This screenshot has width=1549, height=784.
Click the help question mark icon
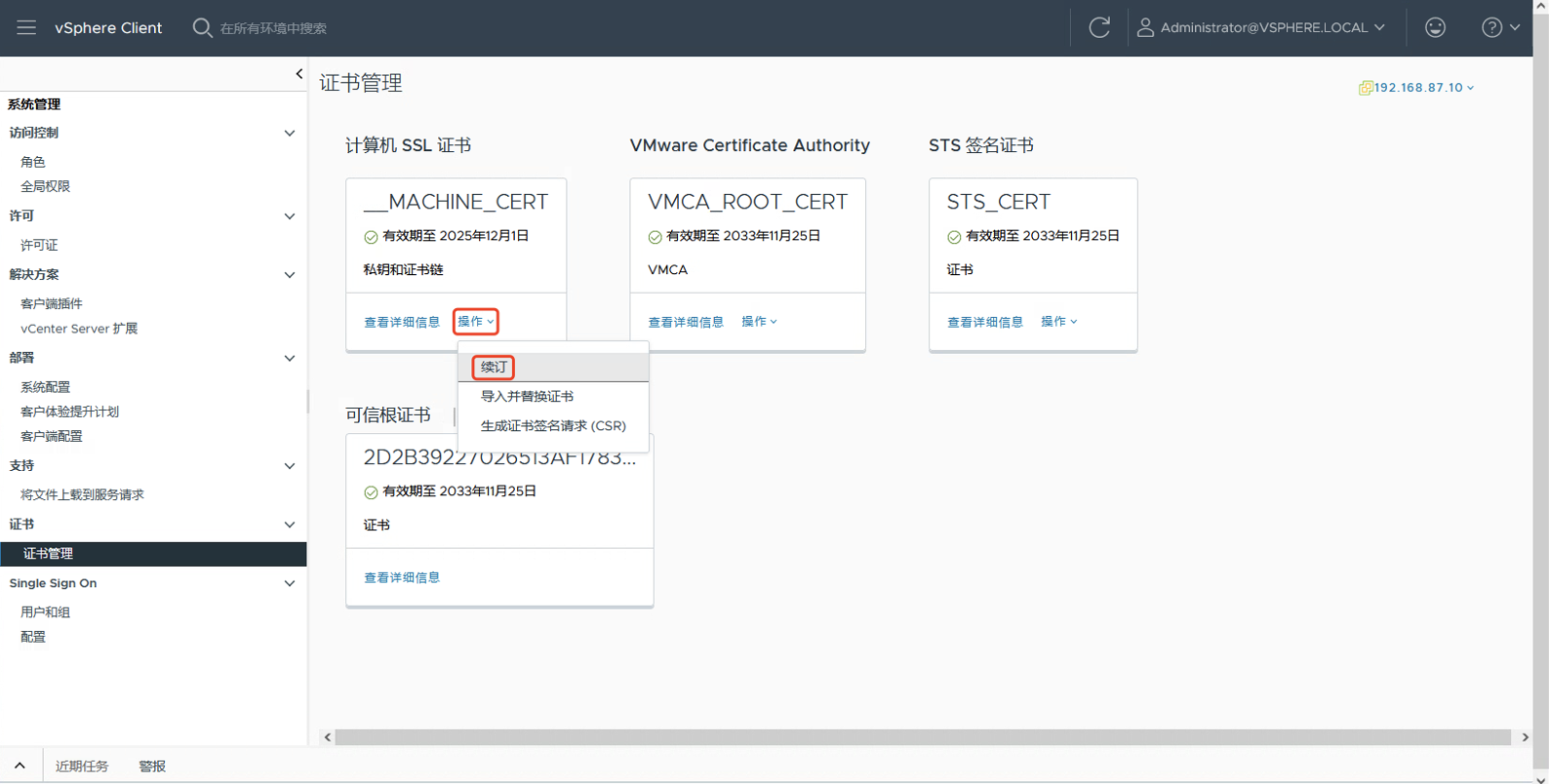[1491, 27]
